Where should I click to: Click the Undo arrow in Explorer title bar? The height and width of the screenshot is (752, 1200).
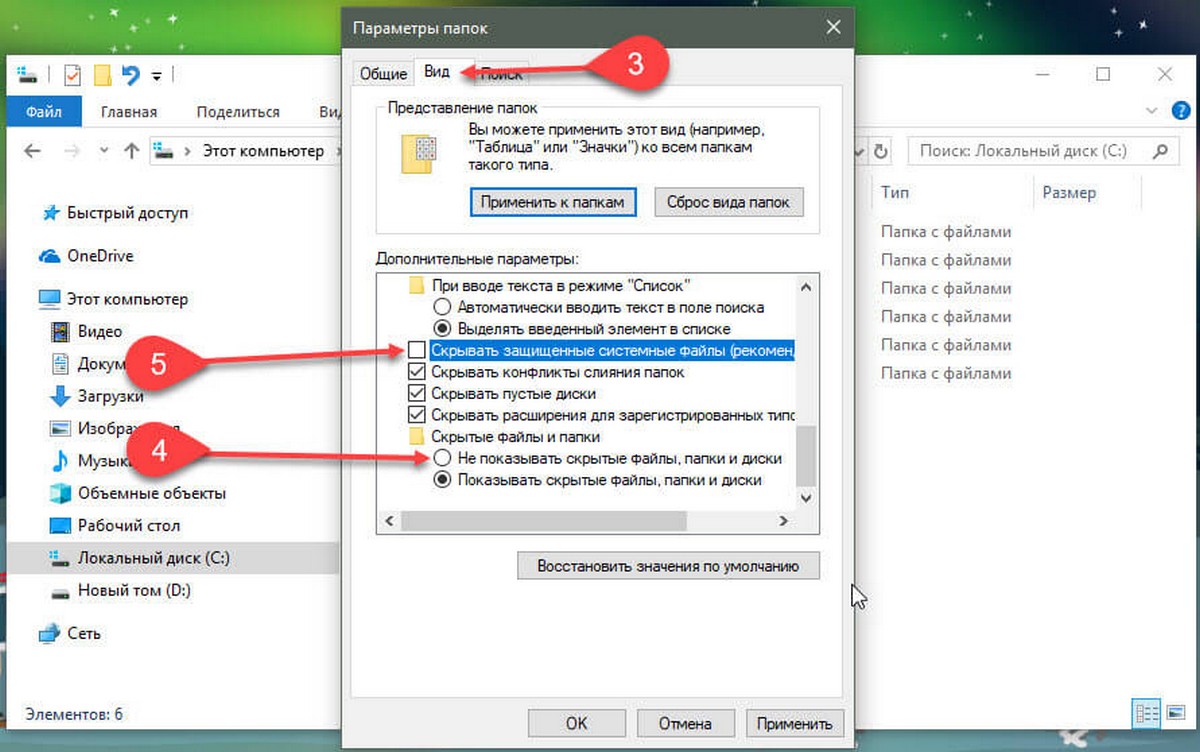click(x=130, y=75)
